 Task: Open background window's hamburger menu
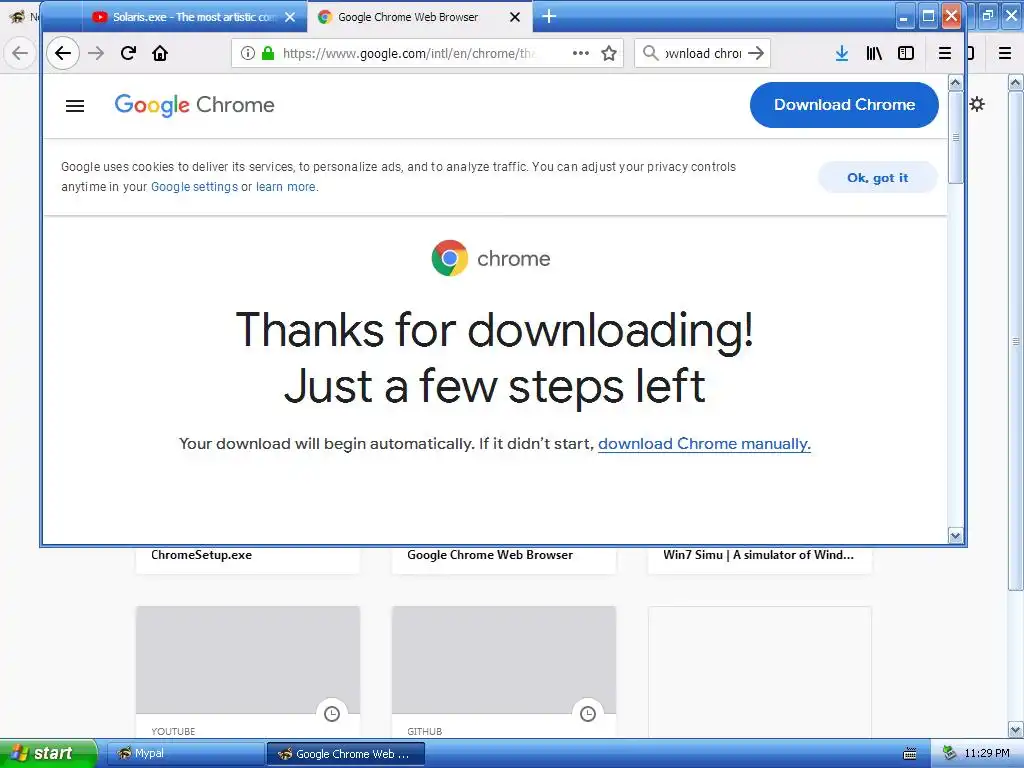point(1005,53)
